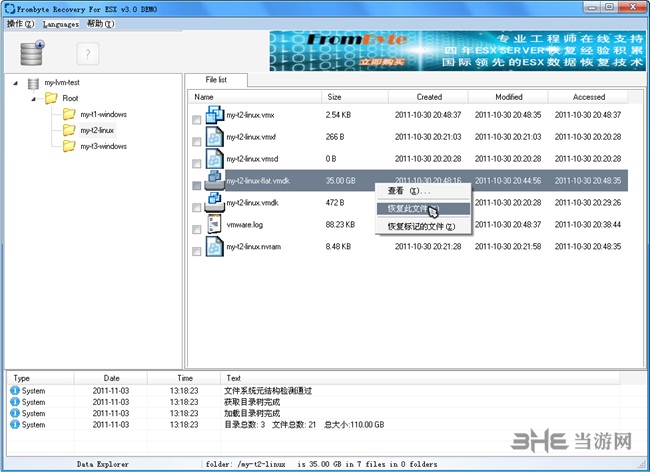
Task: Check the box for vmware.log
Action: pos(196,230)
